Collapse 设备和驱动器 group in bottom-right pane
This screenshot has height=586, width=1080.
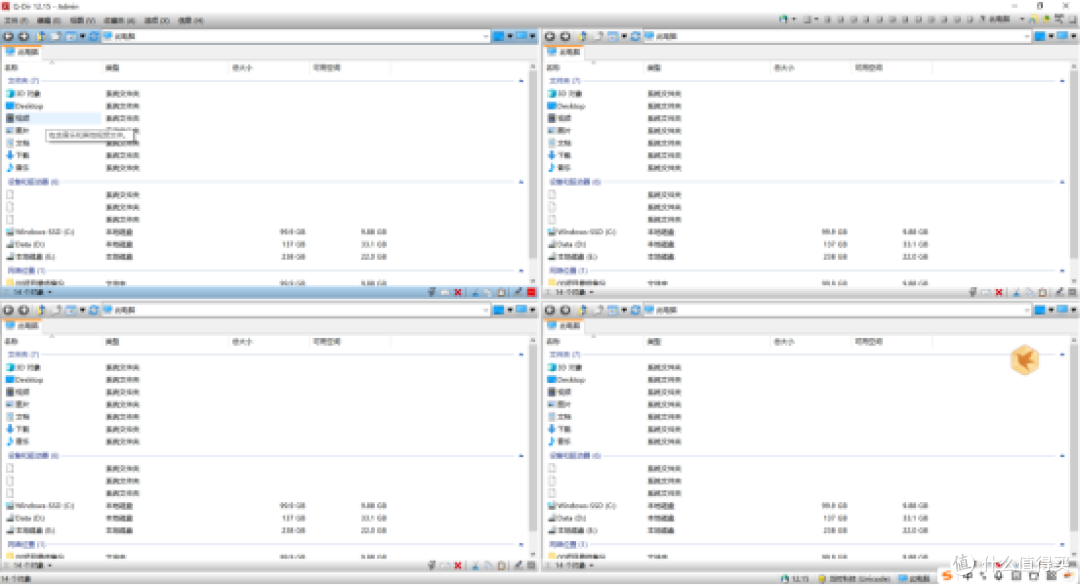coord(1062,455)
